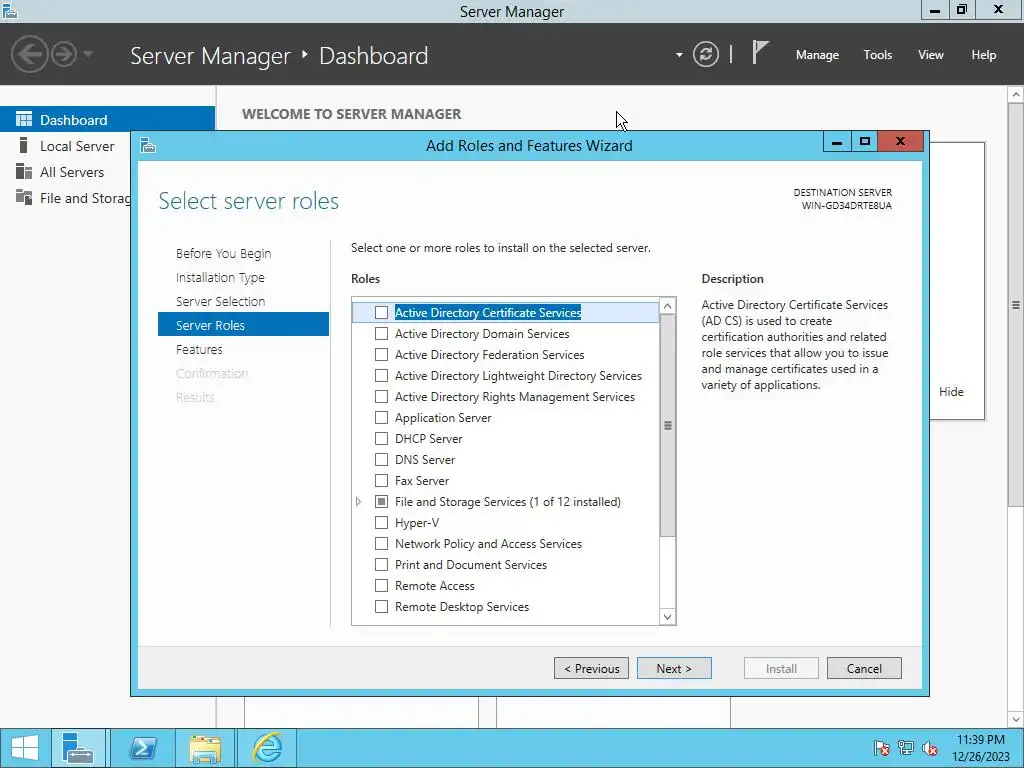Go to Before You Begin step

(x=223, y=253)
